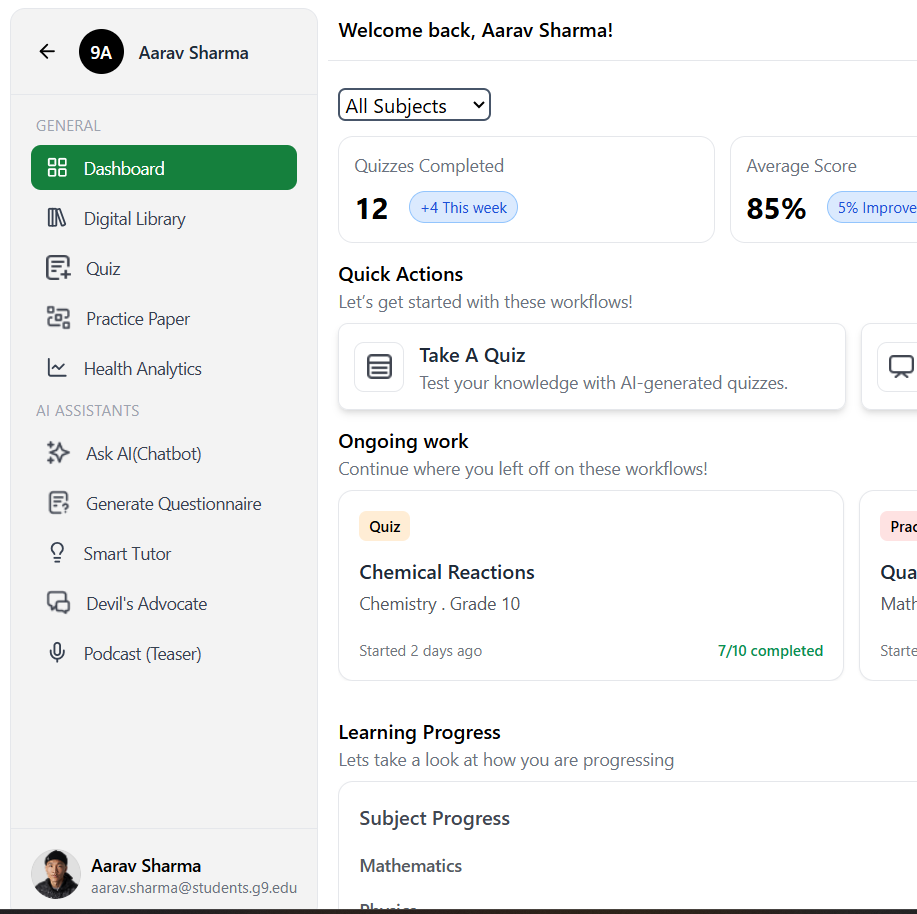
Task: Click the Devil's Advocate chat icon
Action: (x=58, y=603)
